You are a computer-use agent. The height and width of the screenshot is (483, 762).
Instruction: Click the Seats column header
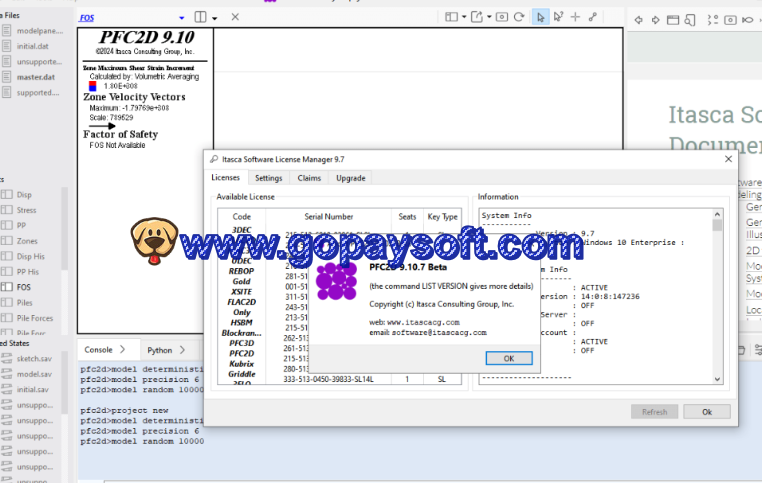pyautogui.click(x=407, y=217)
